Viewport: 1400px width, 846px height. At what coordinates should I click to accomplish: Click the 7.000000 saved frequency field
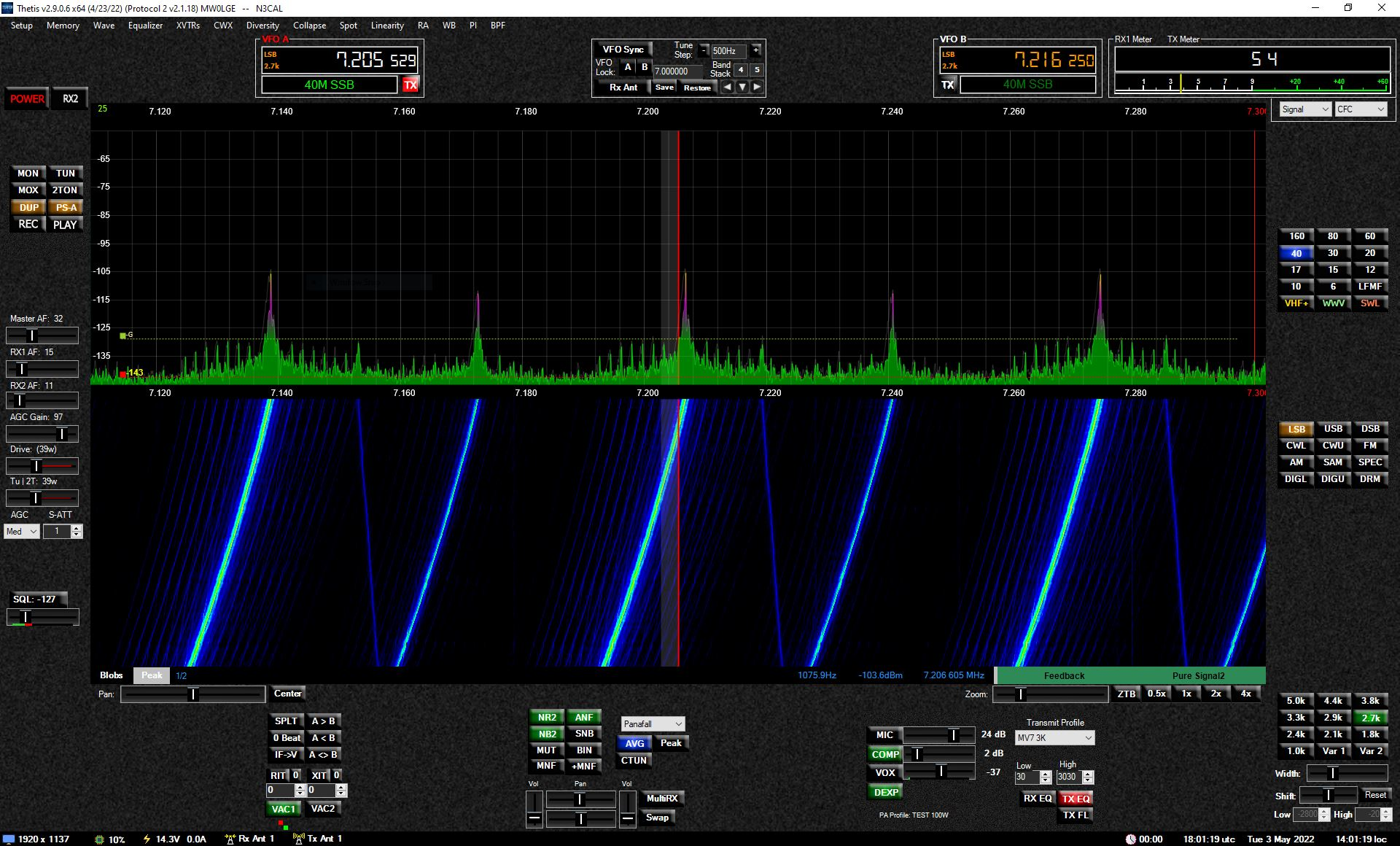(678, 71)
